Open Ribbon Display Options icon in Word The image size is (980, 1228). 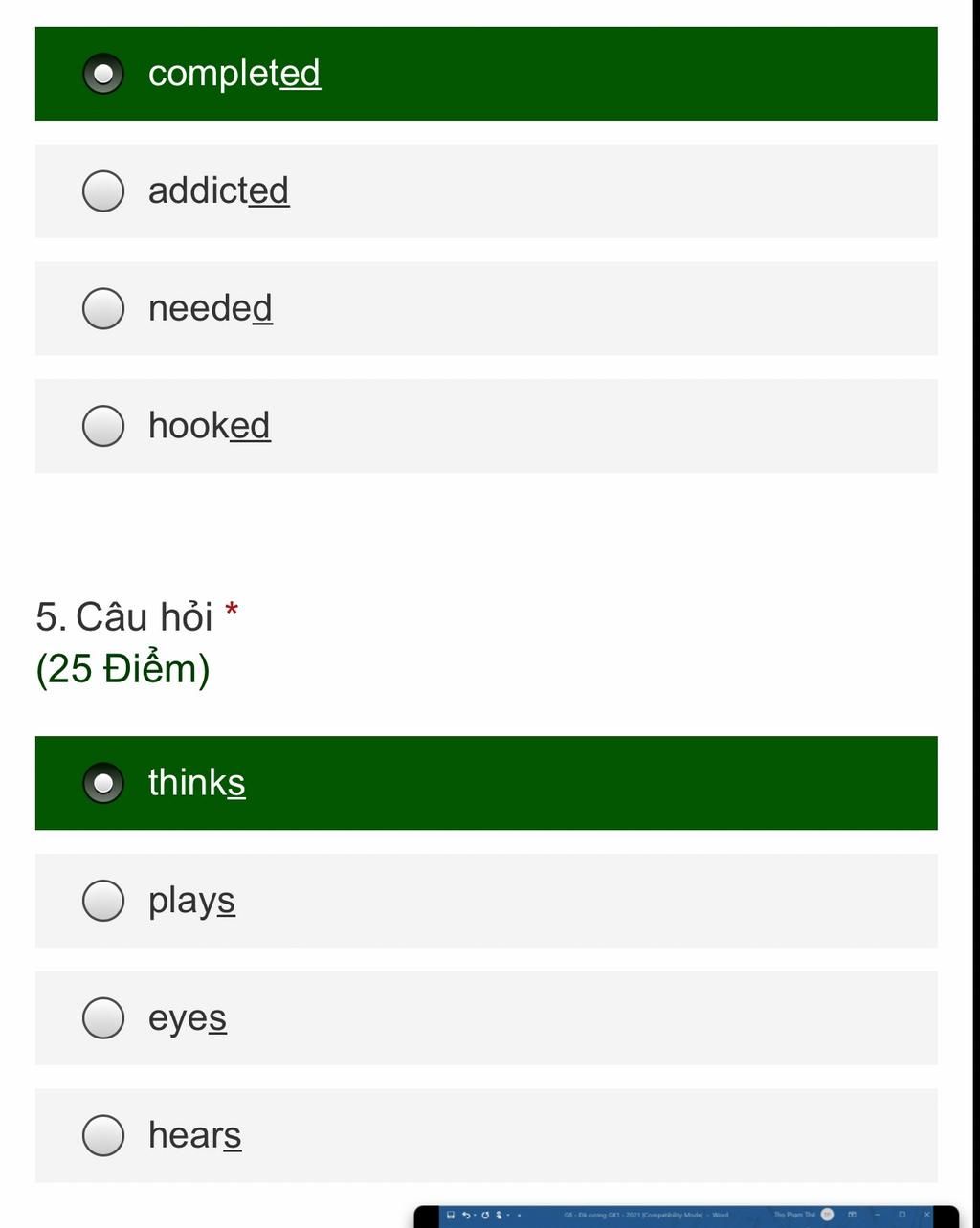coord(852,1215)
